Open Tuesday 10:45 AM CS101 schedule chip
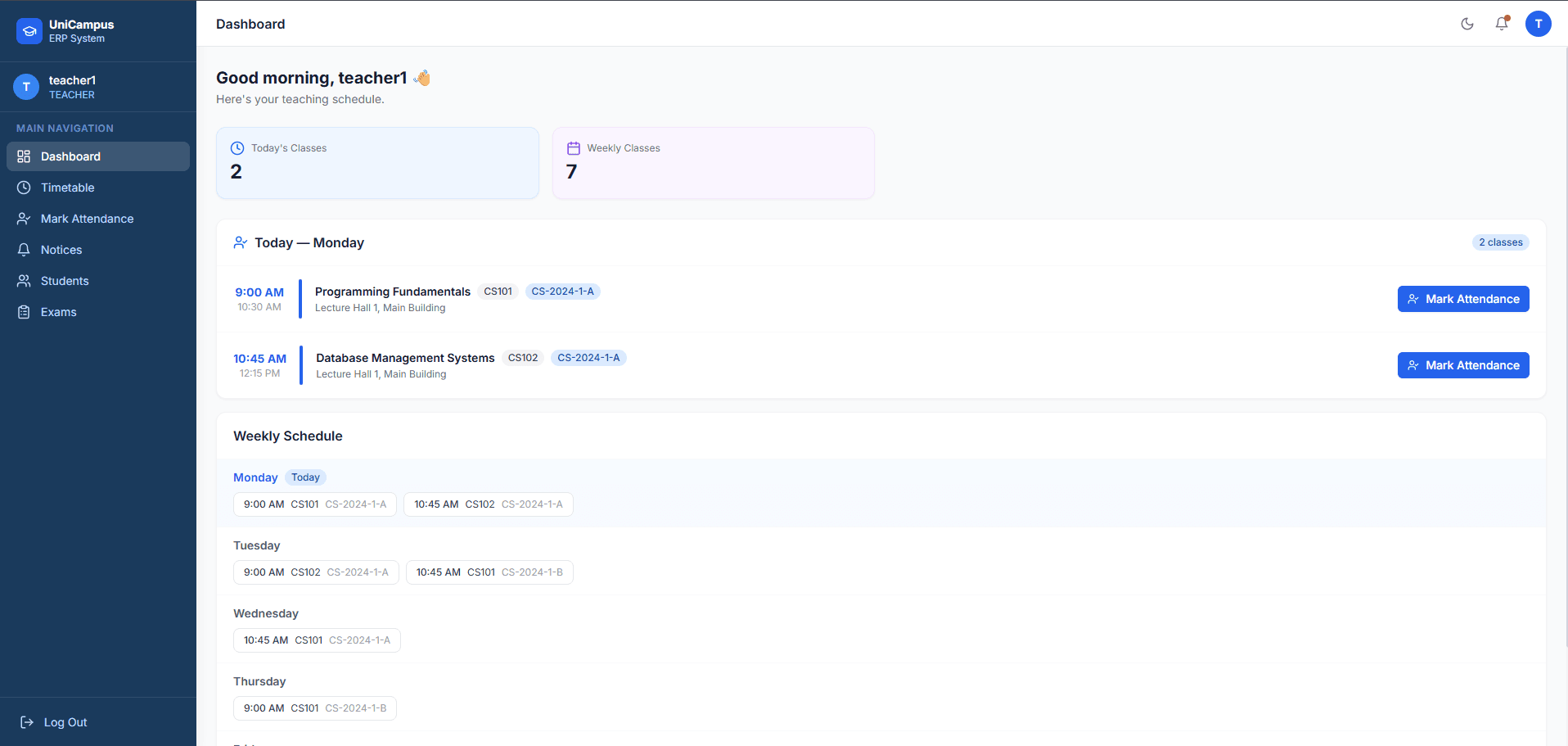The image size is (1568, 746). point(489,572)
